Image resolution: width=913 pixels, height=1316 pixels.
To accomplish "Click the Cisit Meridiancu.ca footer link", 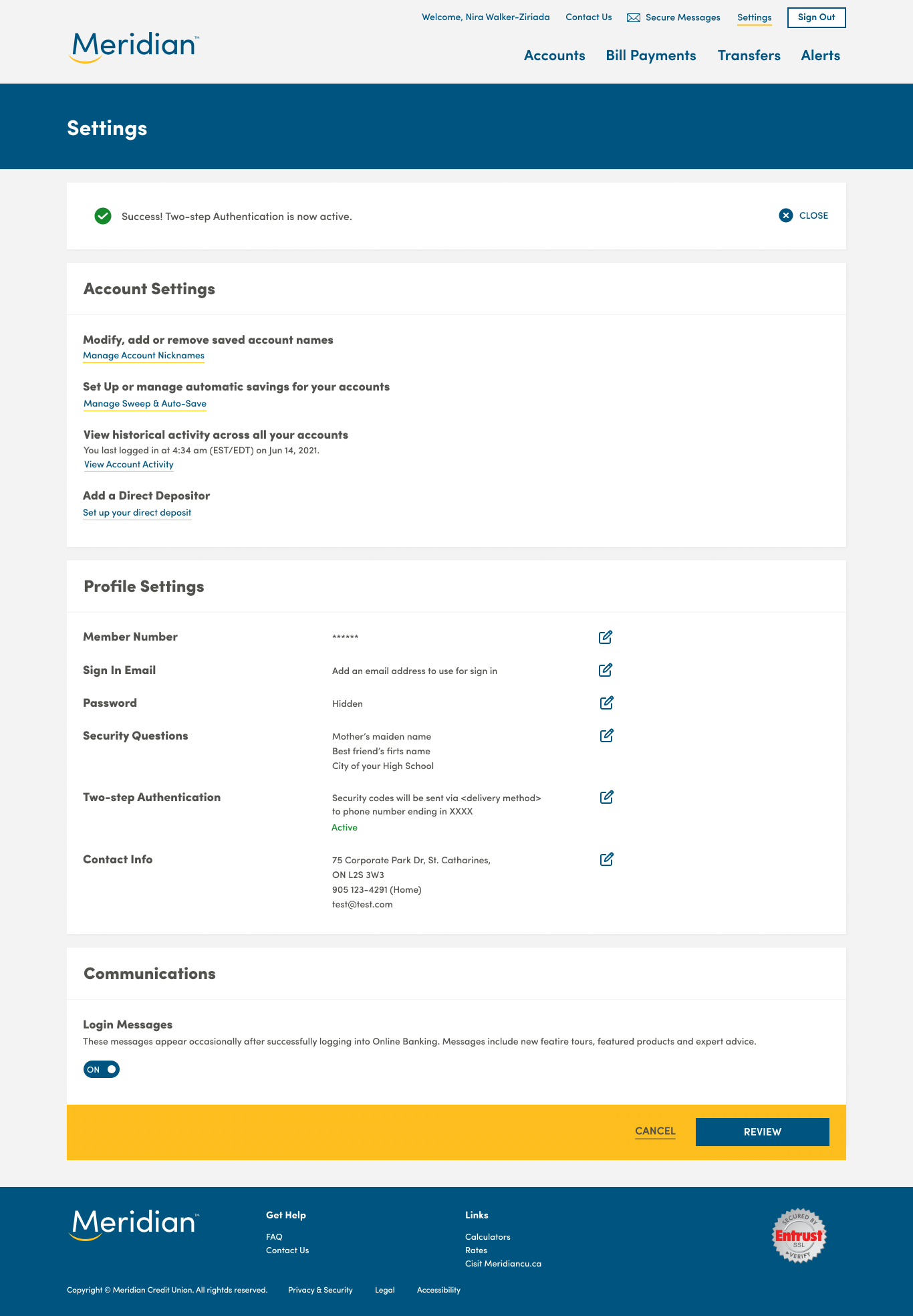I will coord(503,1264).
